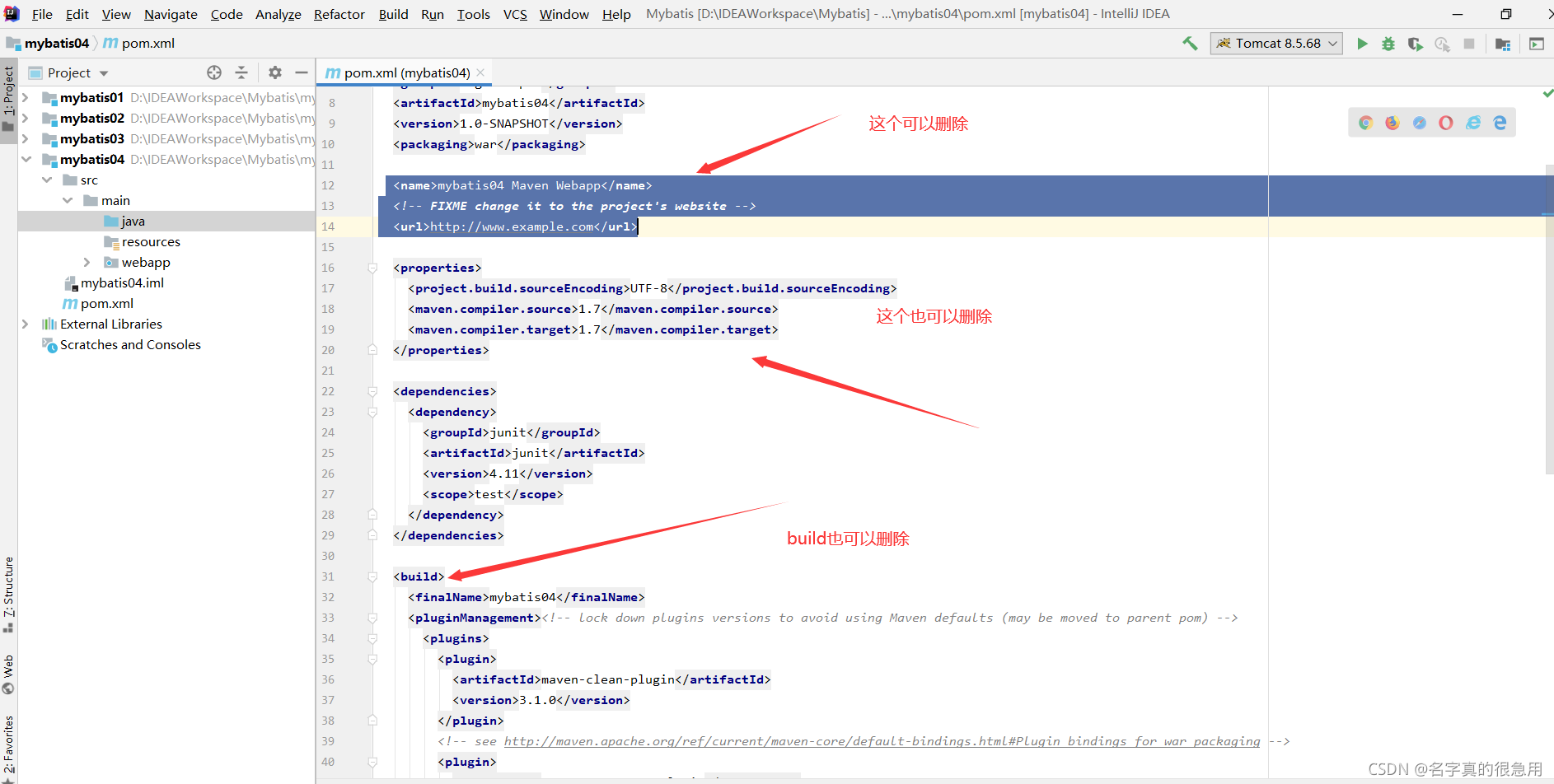The height and width of the screenshot is (784, 1554).
Task: Open Tomcat 8.5.68 run configuration dropdown
Action: (1275, 44)
